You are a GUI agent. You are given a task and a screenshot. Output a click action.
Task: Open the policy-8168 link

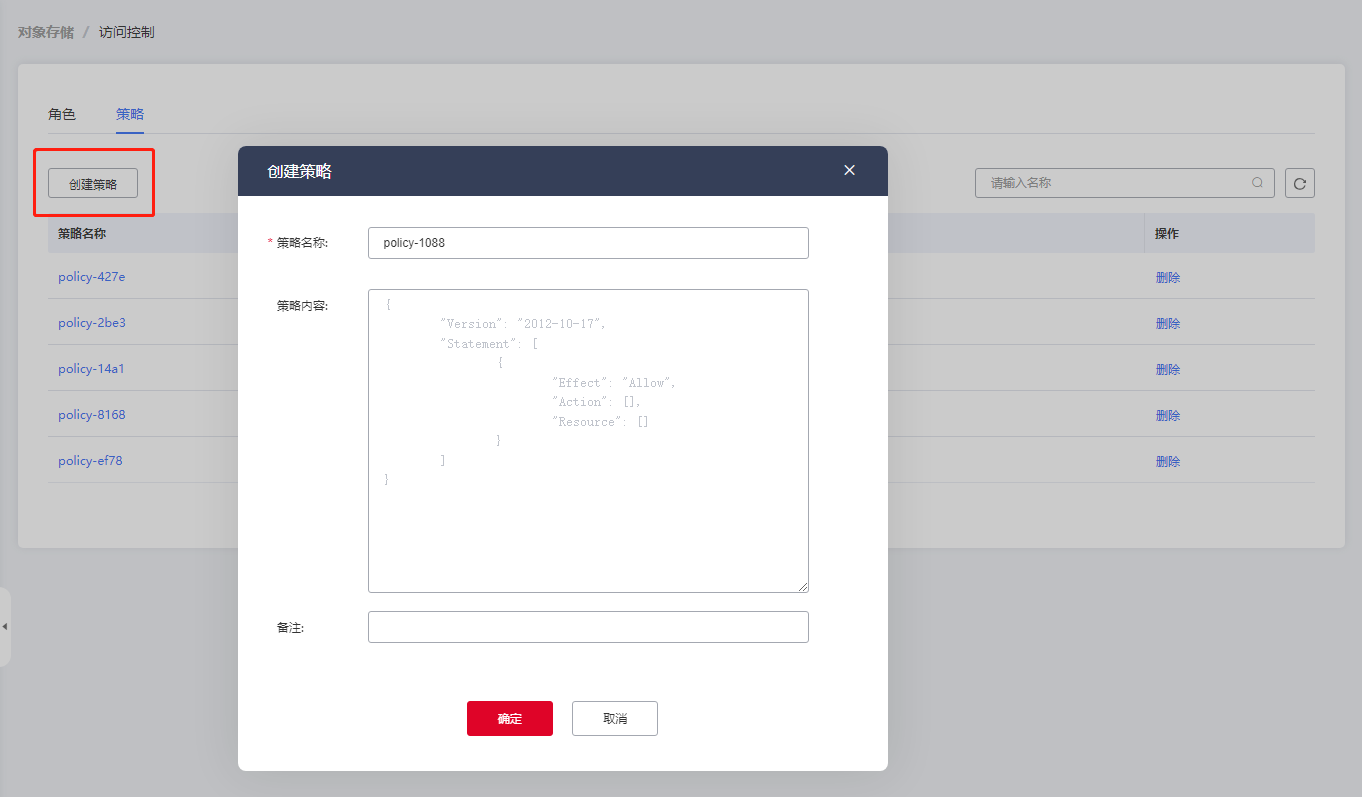point(92,415)
